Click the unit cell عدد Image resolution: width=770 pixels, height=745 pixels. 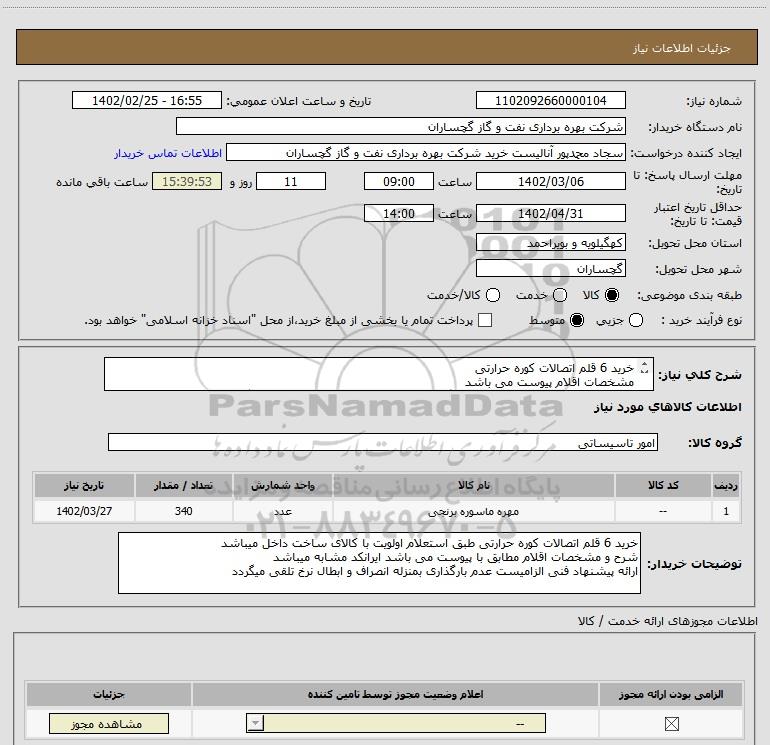coord(283,511)
